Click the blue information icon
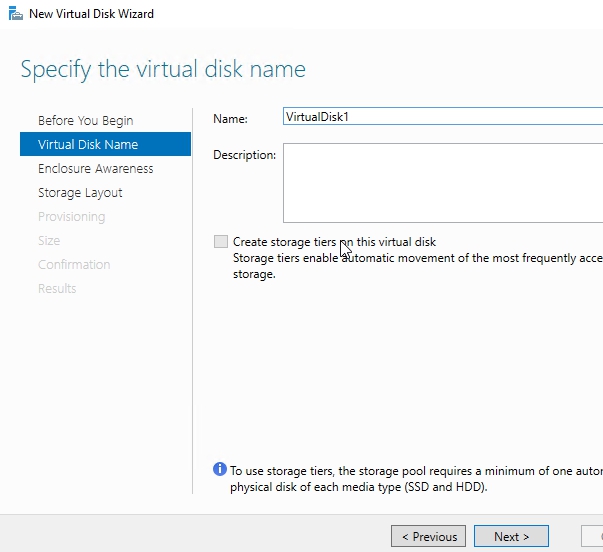Image resolution: width=603 pixels, height=552 pixels. 220,469
